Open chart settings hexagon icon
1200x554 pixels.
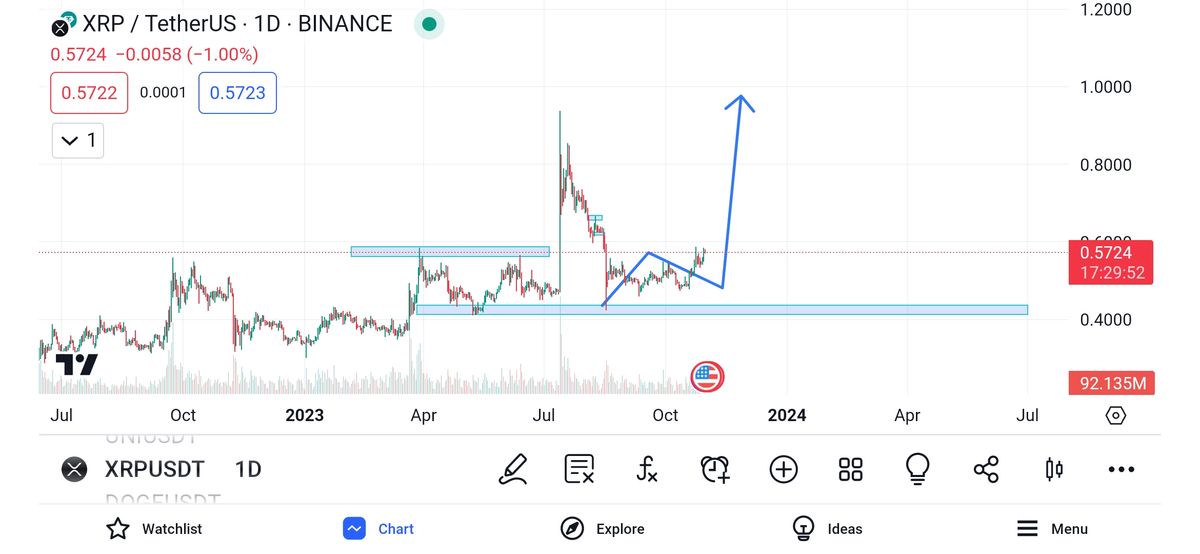(1116, 415)
